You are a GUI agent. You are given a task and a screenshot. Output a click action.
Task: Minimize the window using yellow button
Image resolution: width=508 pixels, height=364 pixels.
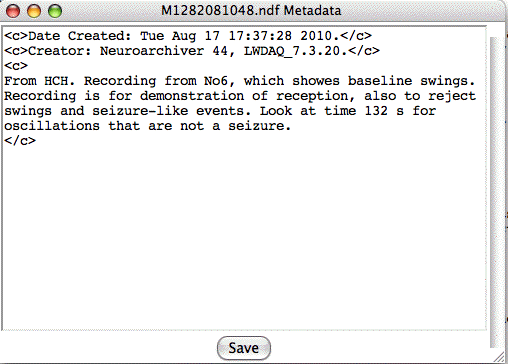34,11
